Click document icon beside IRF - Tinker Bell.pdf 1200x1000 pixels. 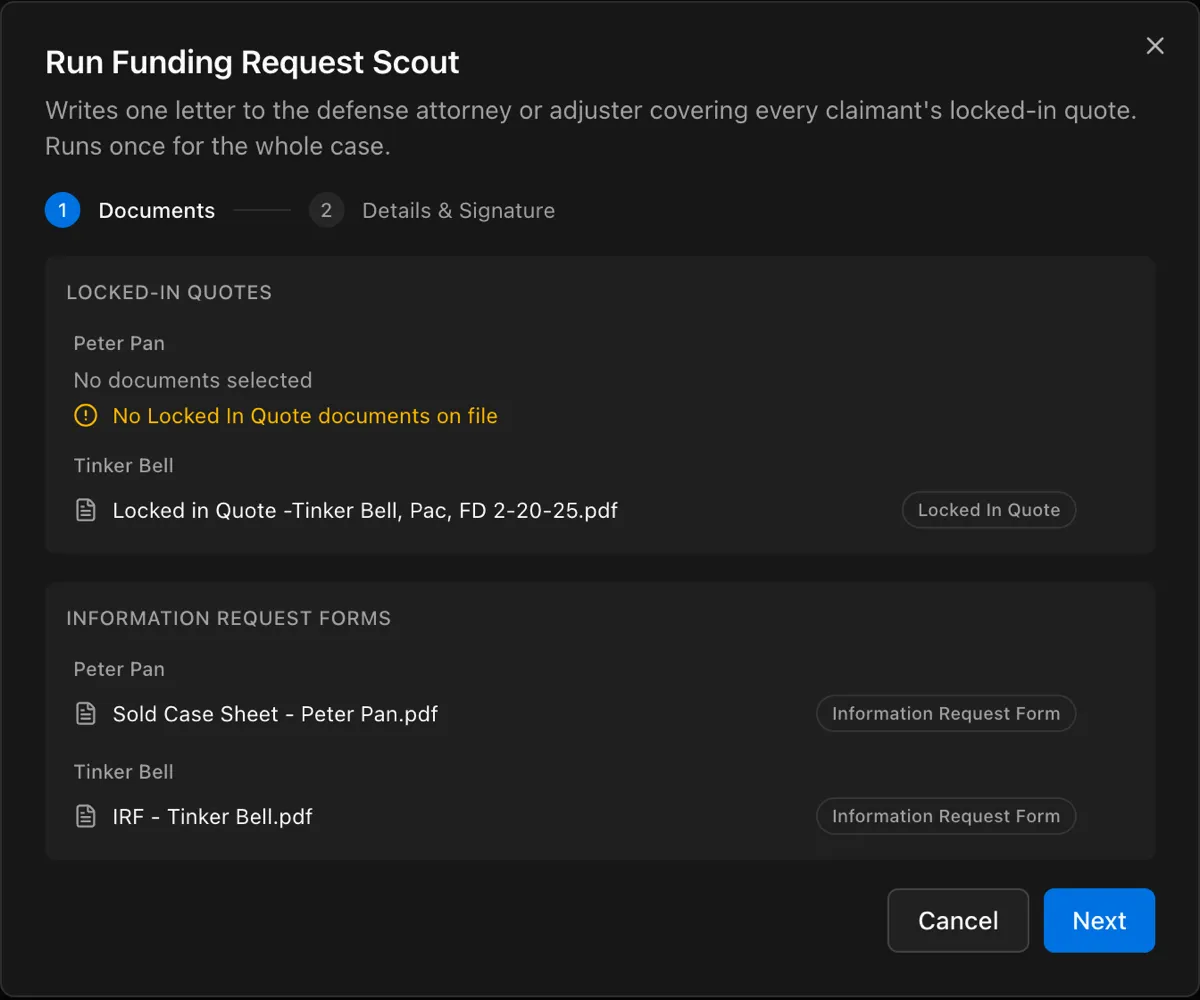click(x=87, y=816)
